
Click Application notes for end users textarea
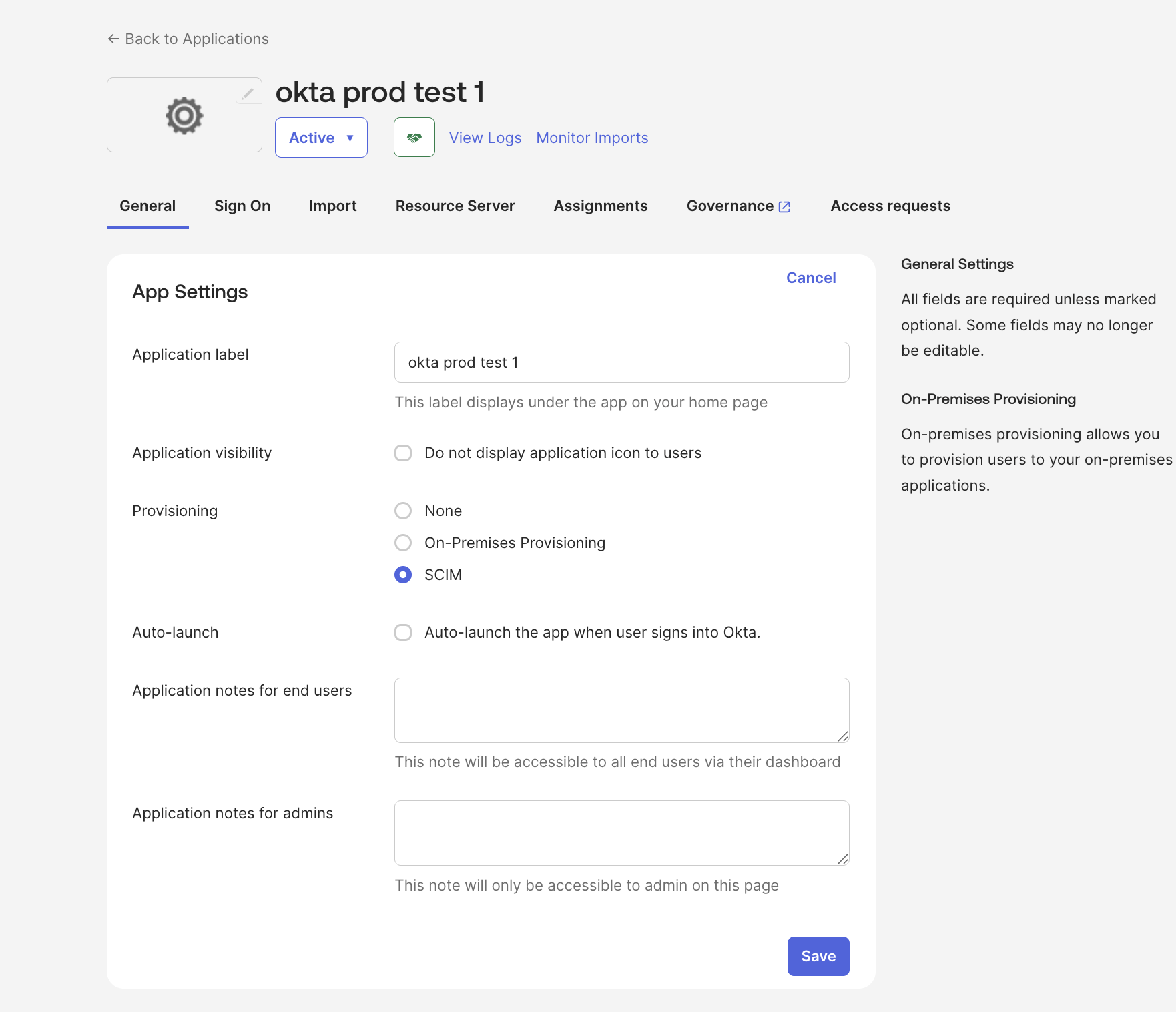[x=622, y=710]
